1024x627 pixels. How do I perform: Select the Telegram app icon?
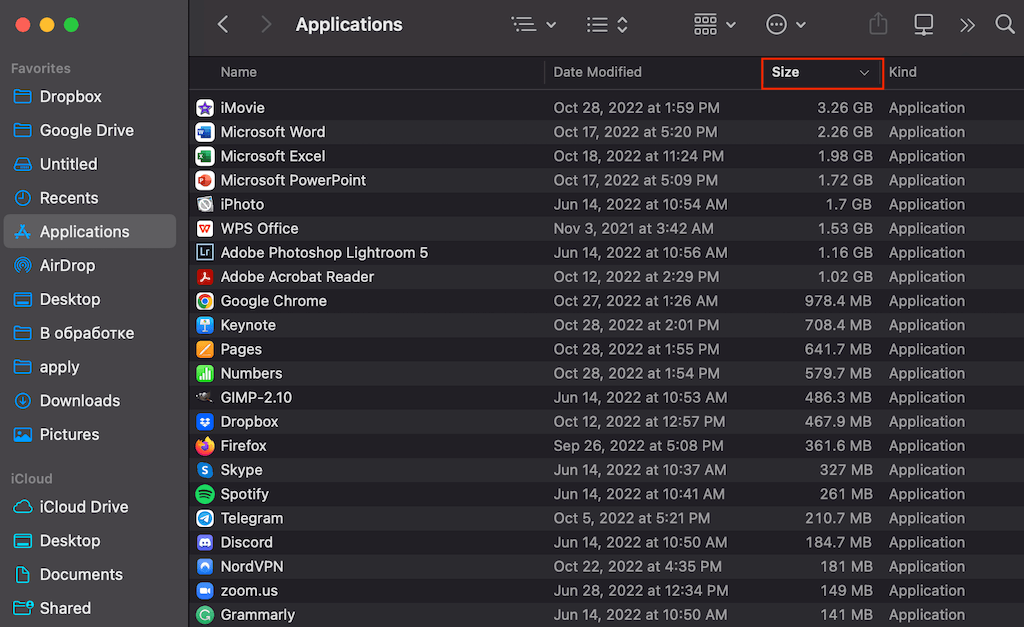[x=205, y=519]
